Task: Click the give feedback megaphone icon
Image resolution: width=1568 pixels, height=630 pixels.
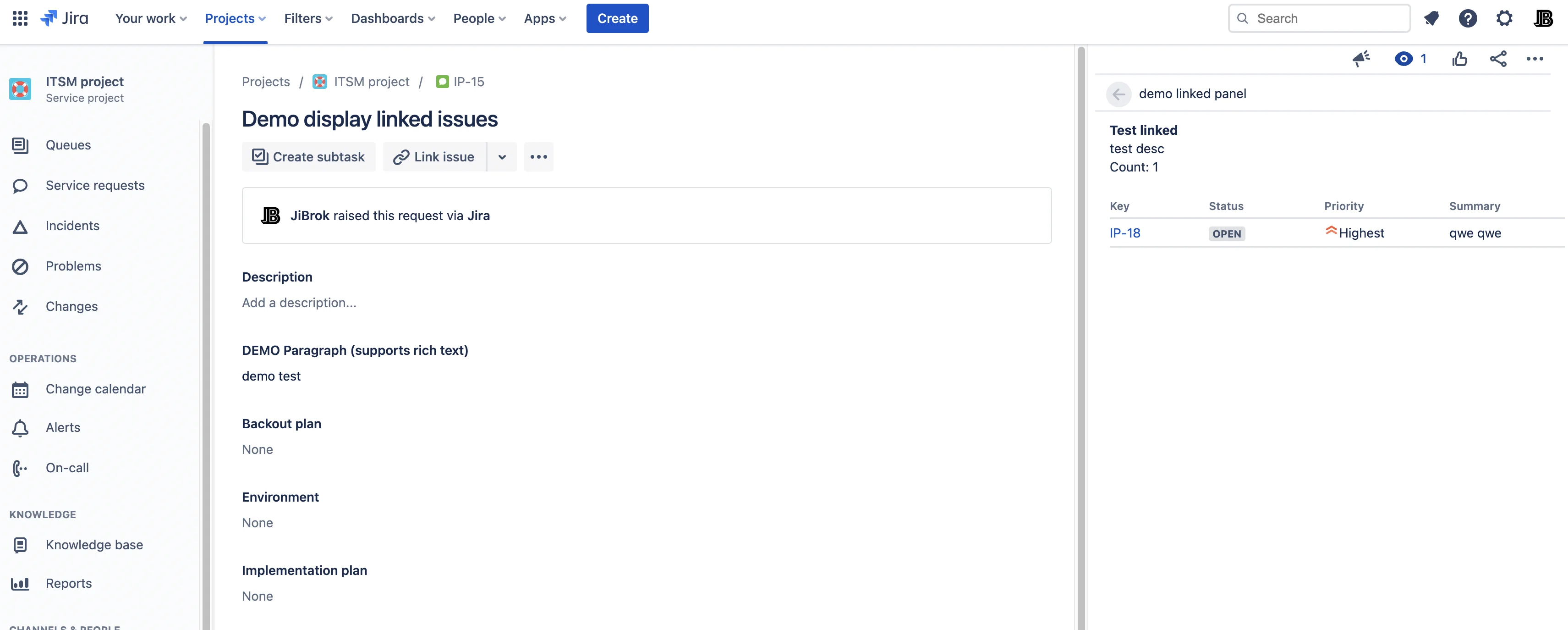Action: 1361,59
